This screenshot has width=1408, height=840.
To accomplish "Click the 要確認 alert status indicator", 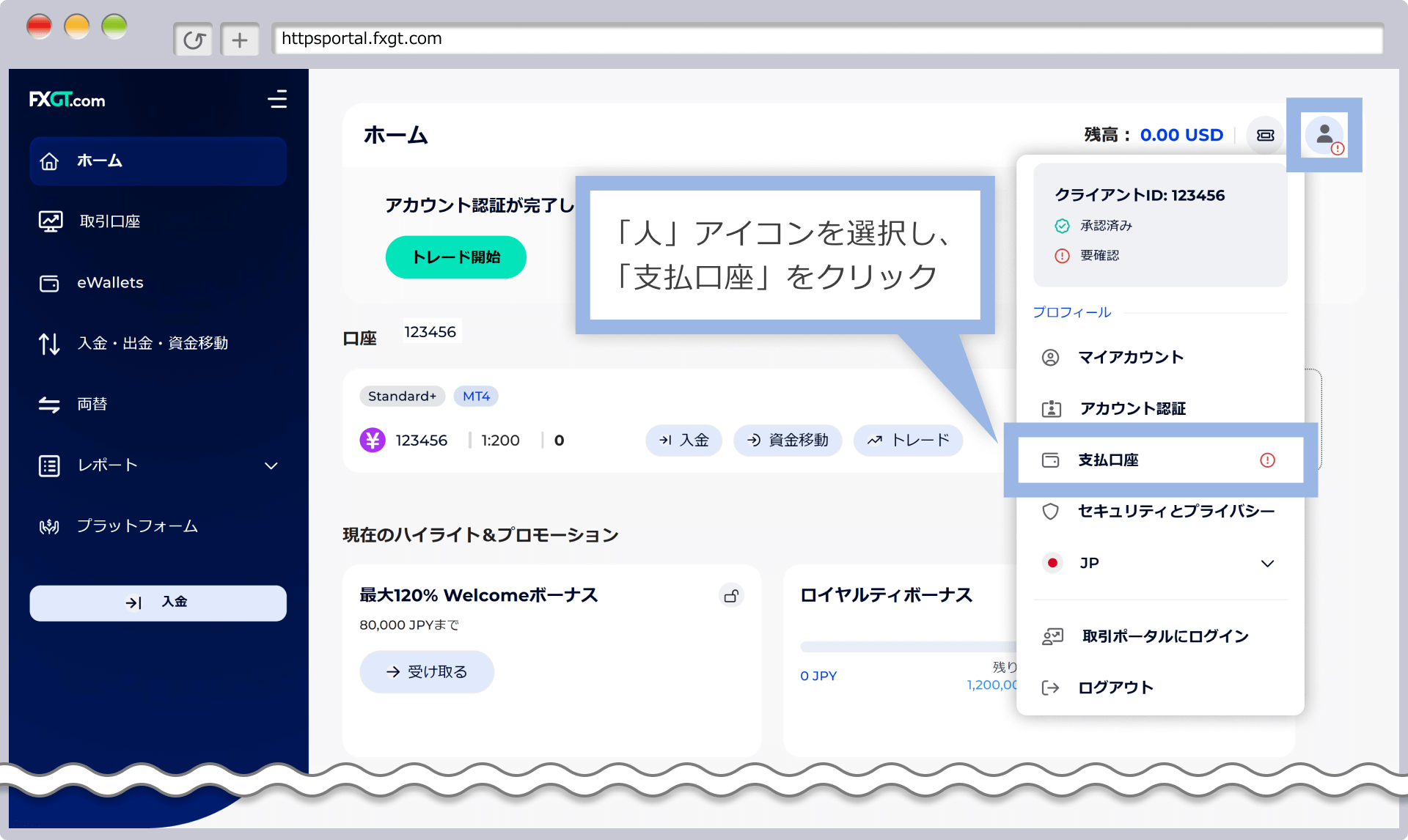I will (x=1063, y=255).
